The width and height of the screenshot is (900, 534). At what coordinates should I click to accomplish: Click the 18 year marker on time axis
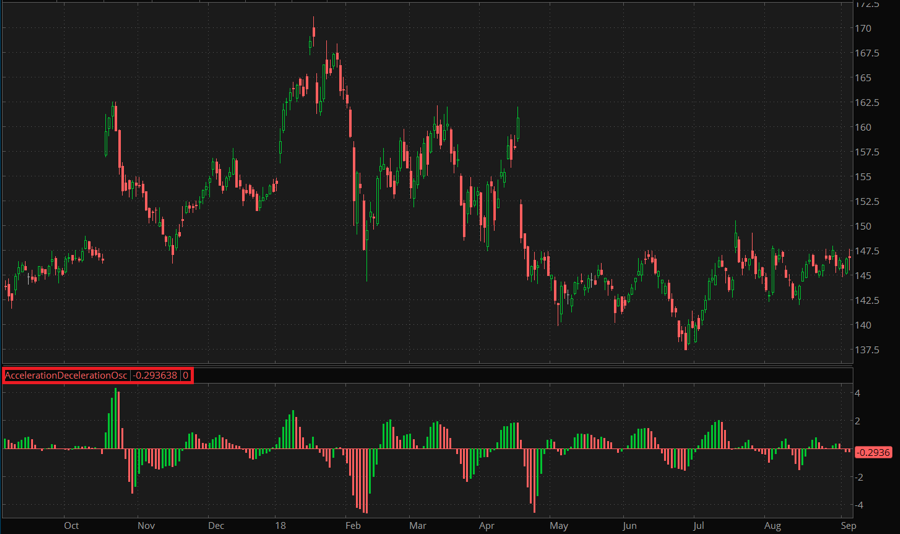(280, 524)
